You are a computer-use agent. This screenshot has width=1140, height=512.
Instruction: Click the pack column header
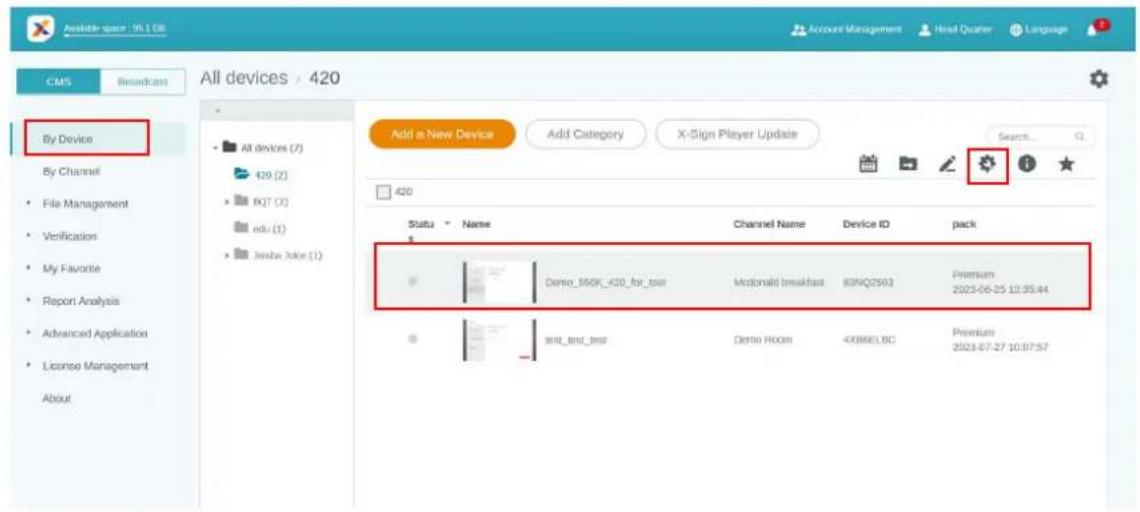coord(964,225)
